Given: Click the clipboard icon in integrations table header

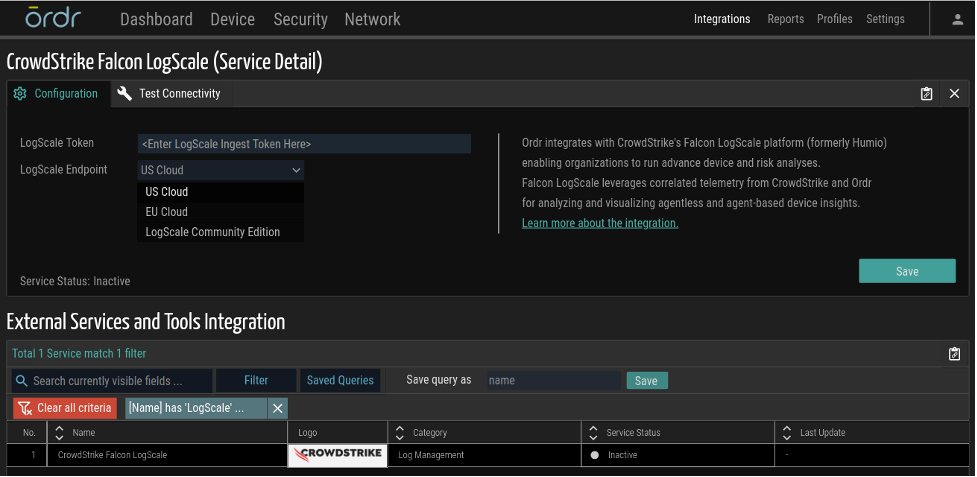Looking at the screenshot, I should 954,353.
